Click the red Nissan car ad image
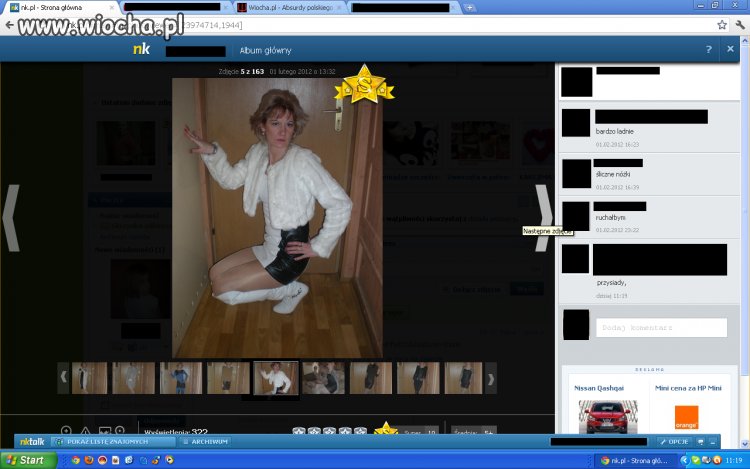Image resolution: width=750 pixels, height=469 pixels. (607, 417)
